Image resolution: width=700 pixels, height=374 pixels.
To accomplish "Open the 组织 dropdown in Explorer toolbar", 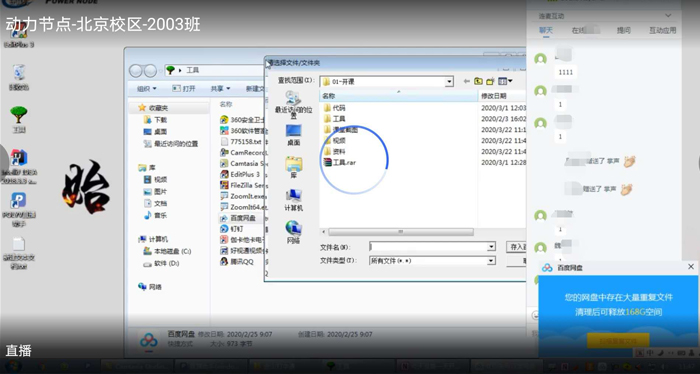I will pyautogui.click(x=146, y=89).
